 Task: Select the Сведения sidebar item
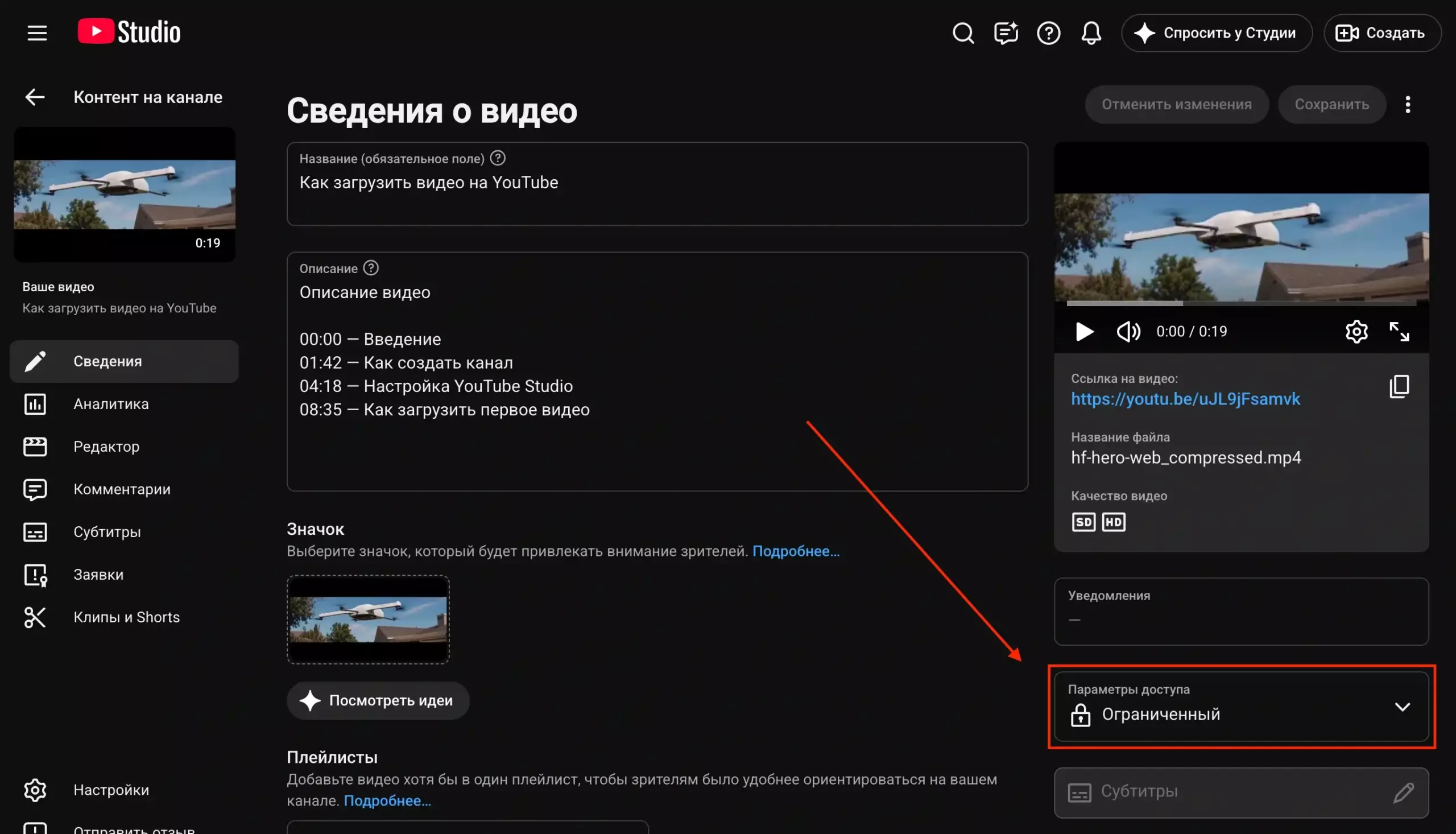pyautogui.click(x=124, y=361)
